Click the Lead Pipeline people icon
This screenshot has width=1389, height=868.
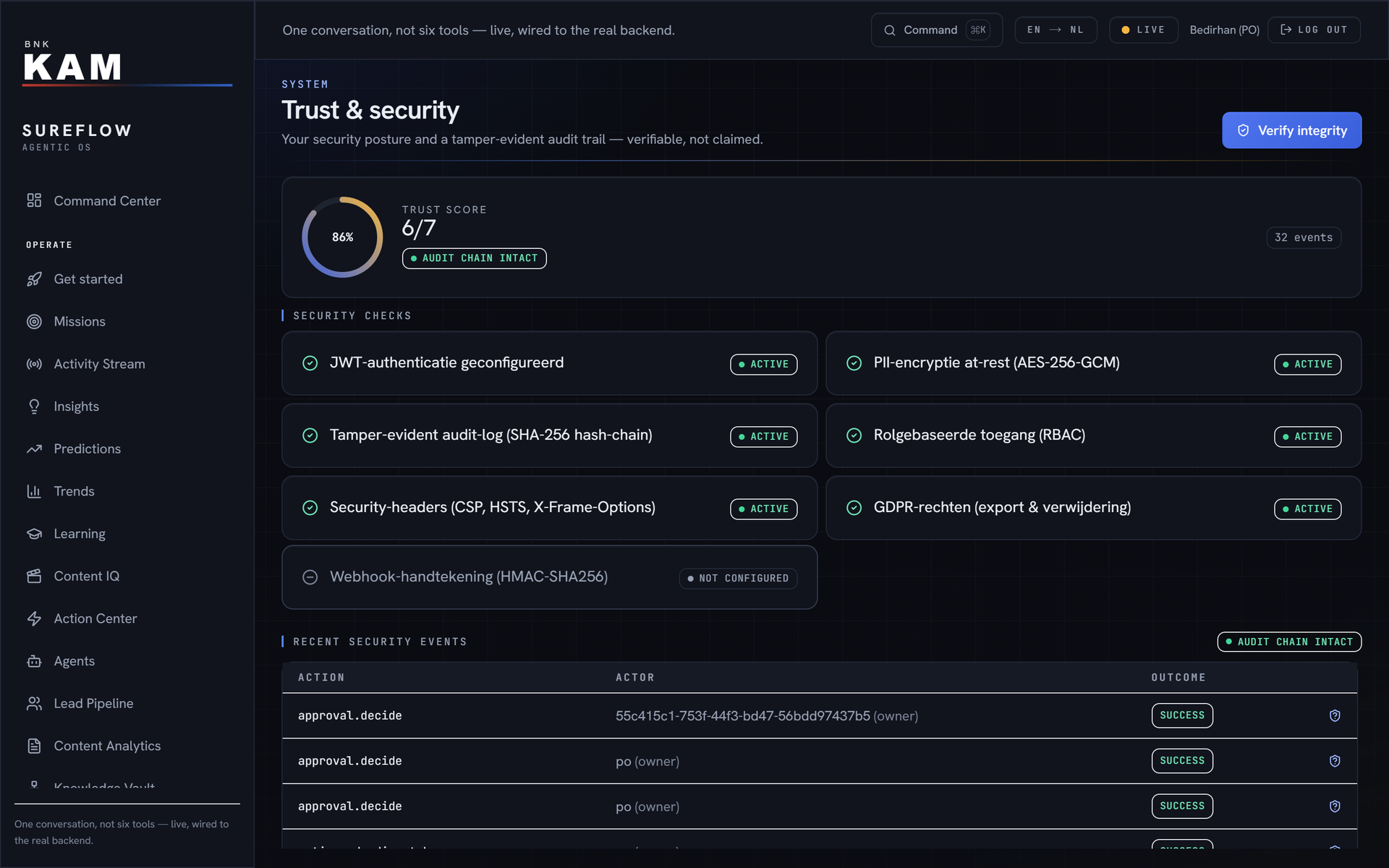[34, 703]
